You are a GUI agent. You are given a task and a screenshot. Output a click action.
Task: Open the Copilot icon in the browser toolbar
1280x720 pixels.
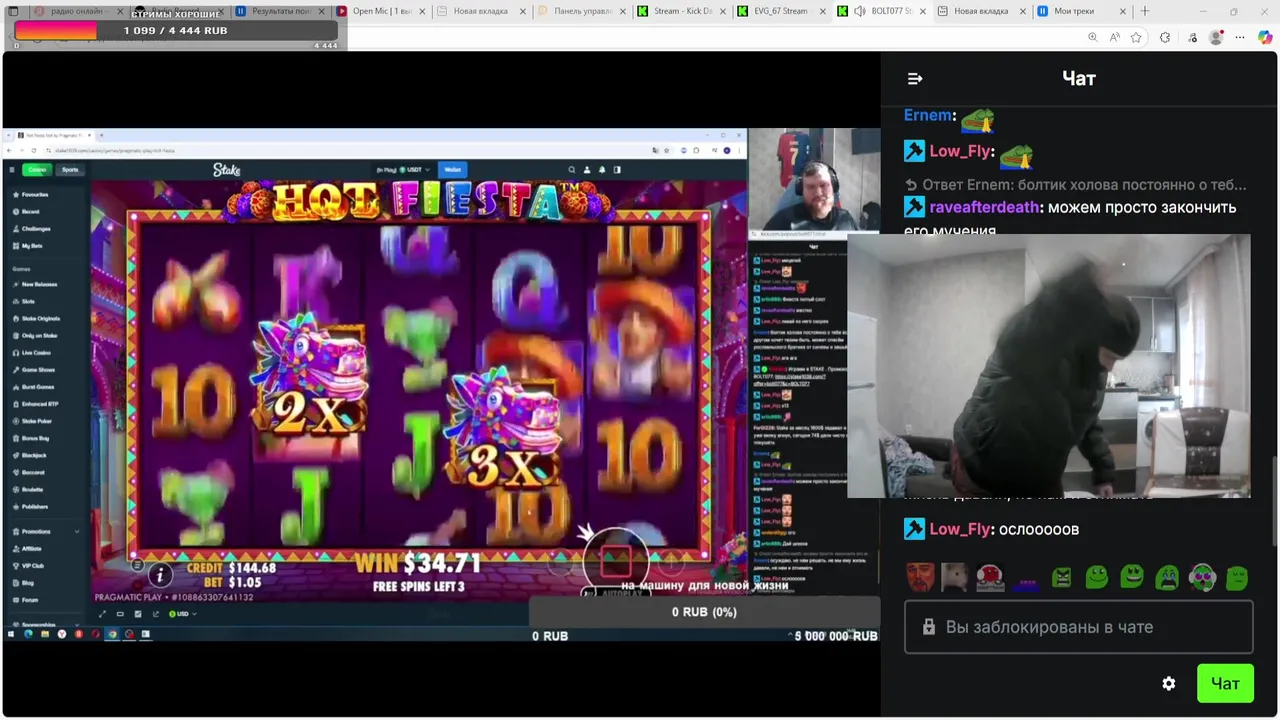(1265, 37)
